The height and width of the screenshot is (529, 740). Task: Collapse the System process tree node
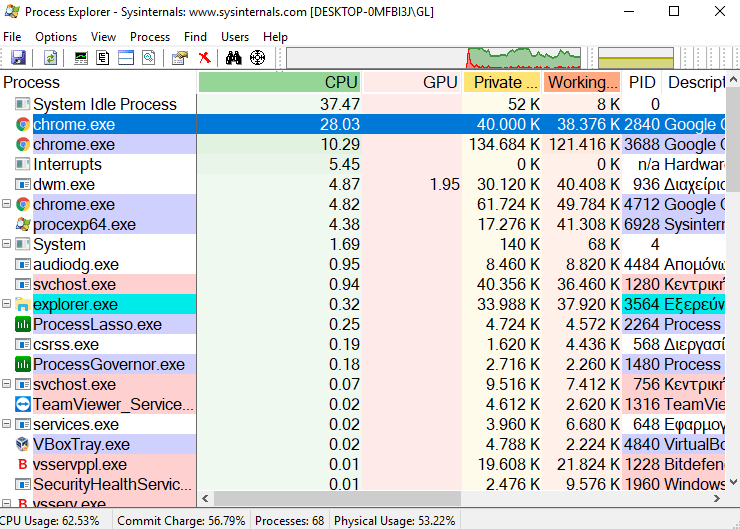[x=7, y=244]
